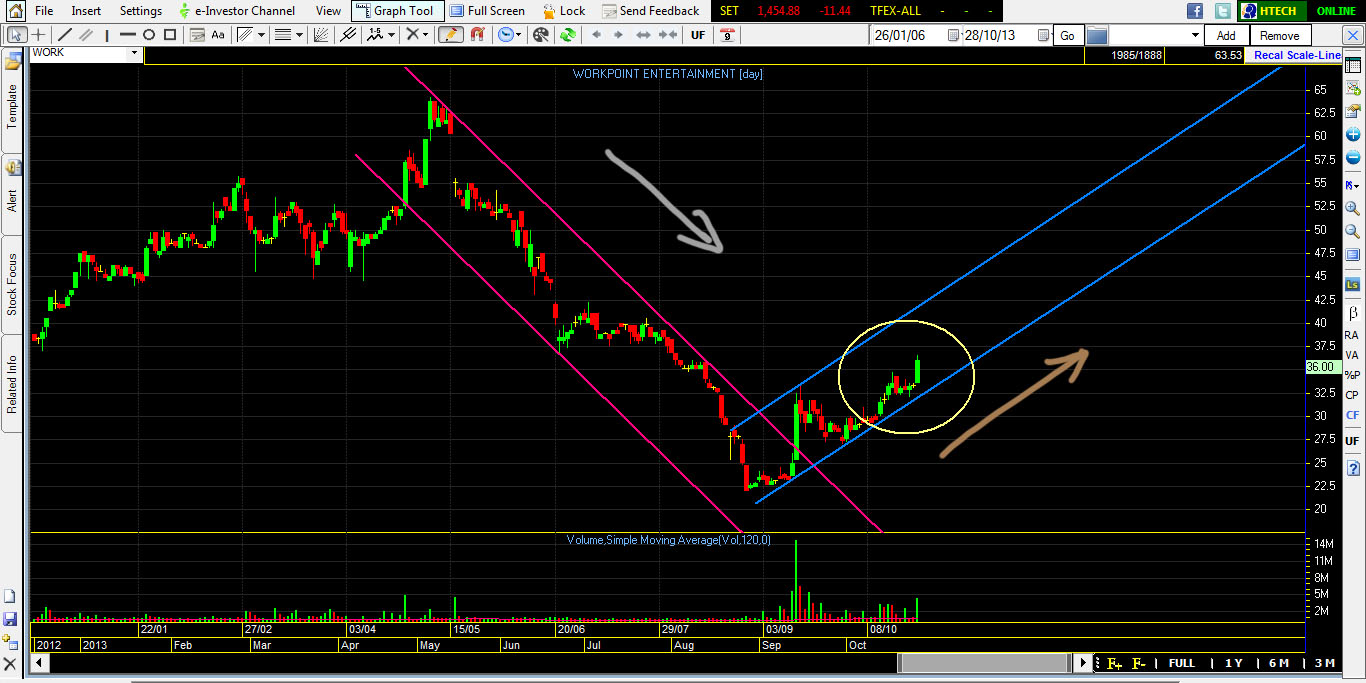This screenshot has width=1366, height=683.
Task: Click the beta symbol on right sidebar
Action: pos(1352,313)
